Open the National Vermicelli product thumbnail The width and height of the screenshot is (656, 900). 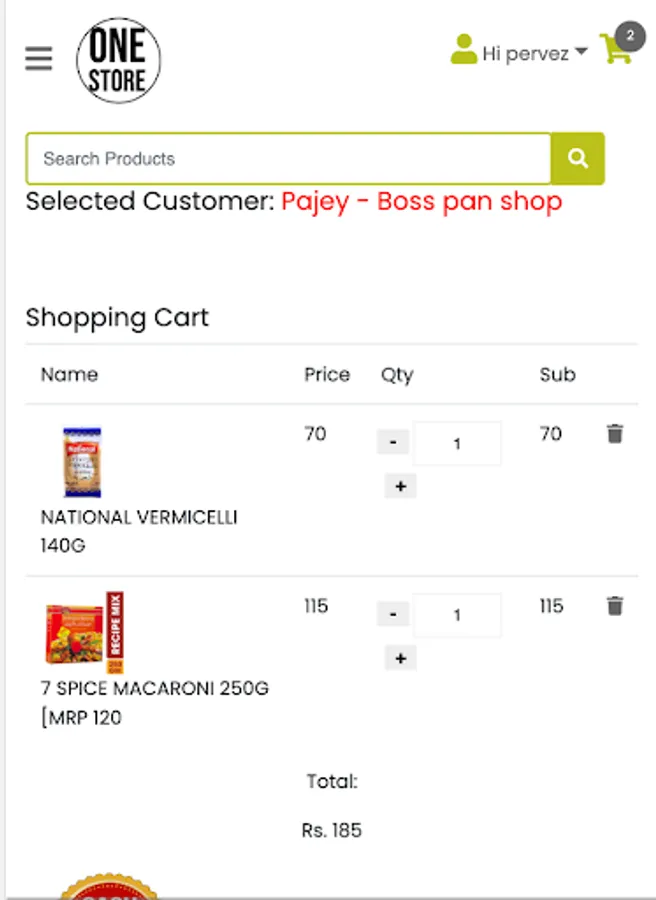point(82,462)
